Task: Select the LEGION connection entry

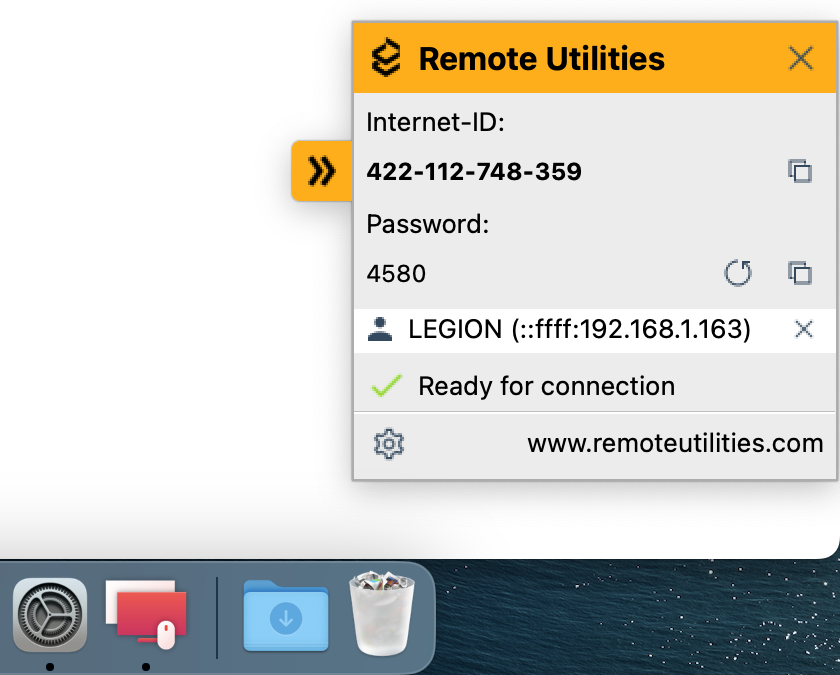Action: [x=579, y=329]
